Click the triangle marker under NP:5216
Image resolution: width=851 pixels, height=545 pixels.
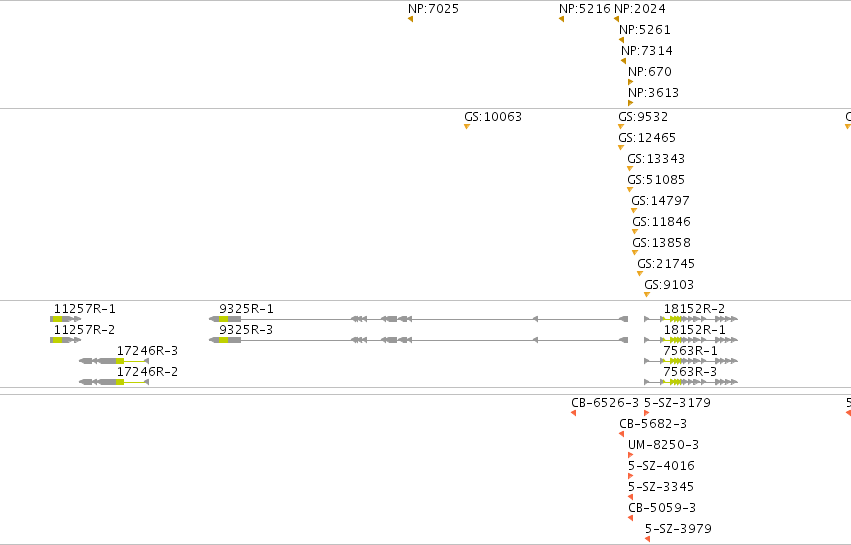(561, 19)
